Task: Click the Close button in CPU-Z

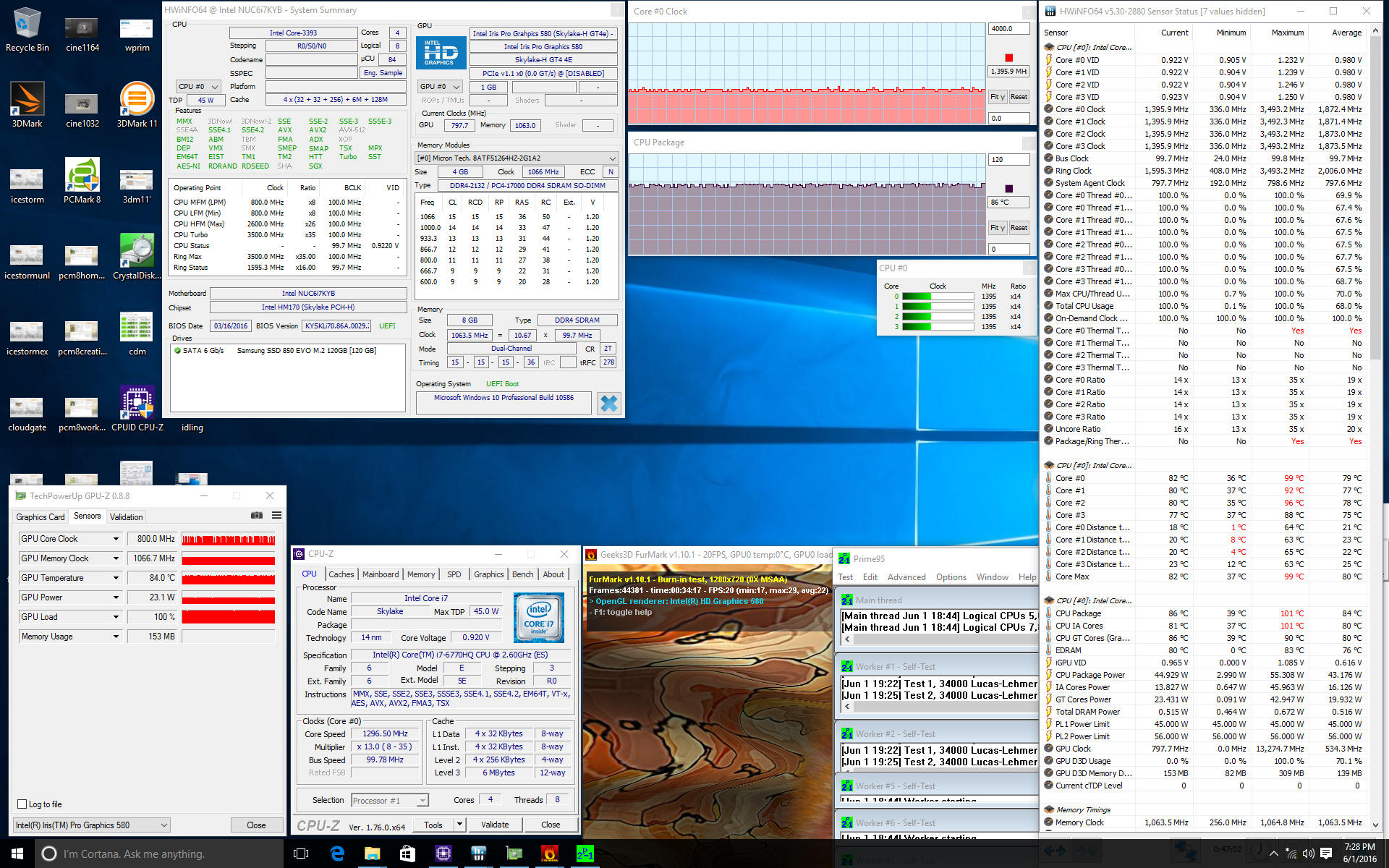Action: pos(551,825)
